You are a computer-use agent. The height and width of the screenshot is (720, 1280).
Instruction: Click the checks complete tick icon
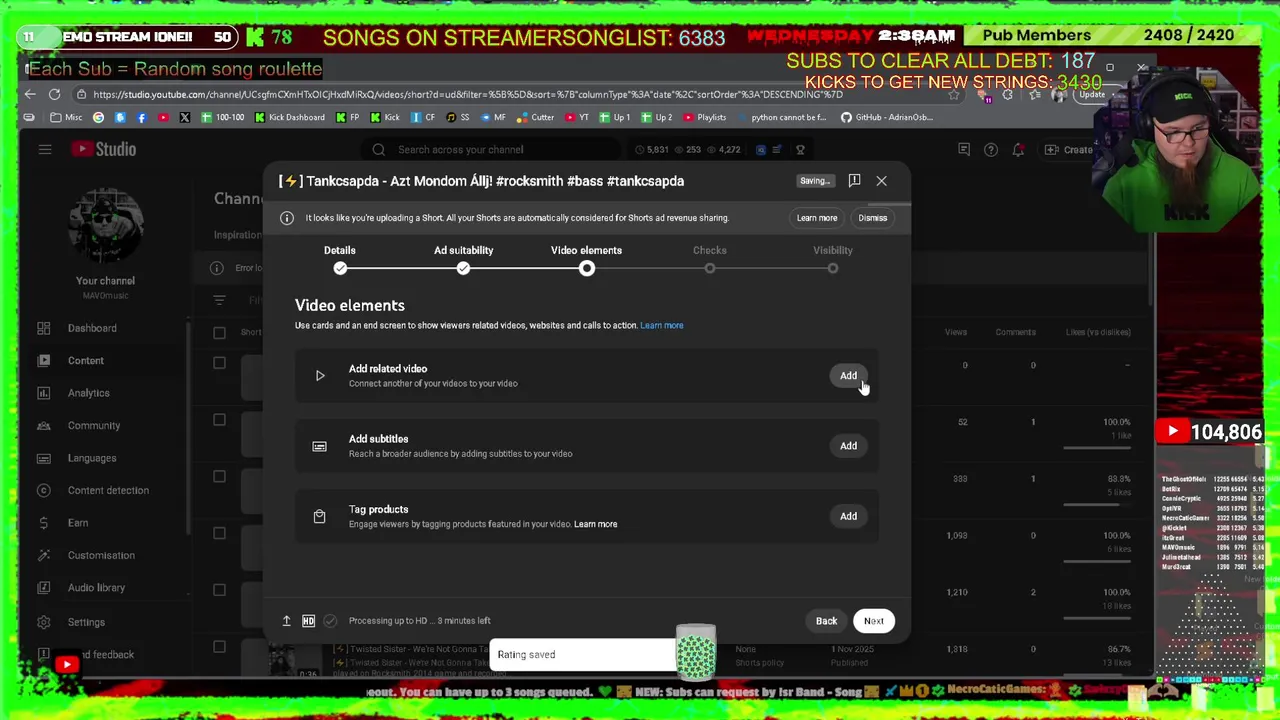coord(330,621)
